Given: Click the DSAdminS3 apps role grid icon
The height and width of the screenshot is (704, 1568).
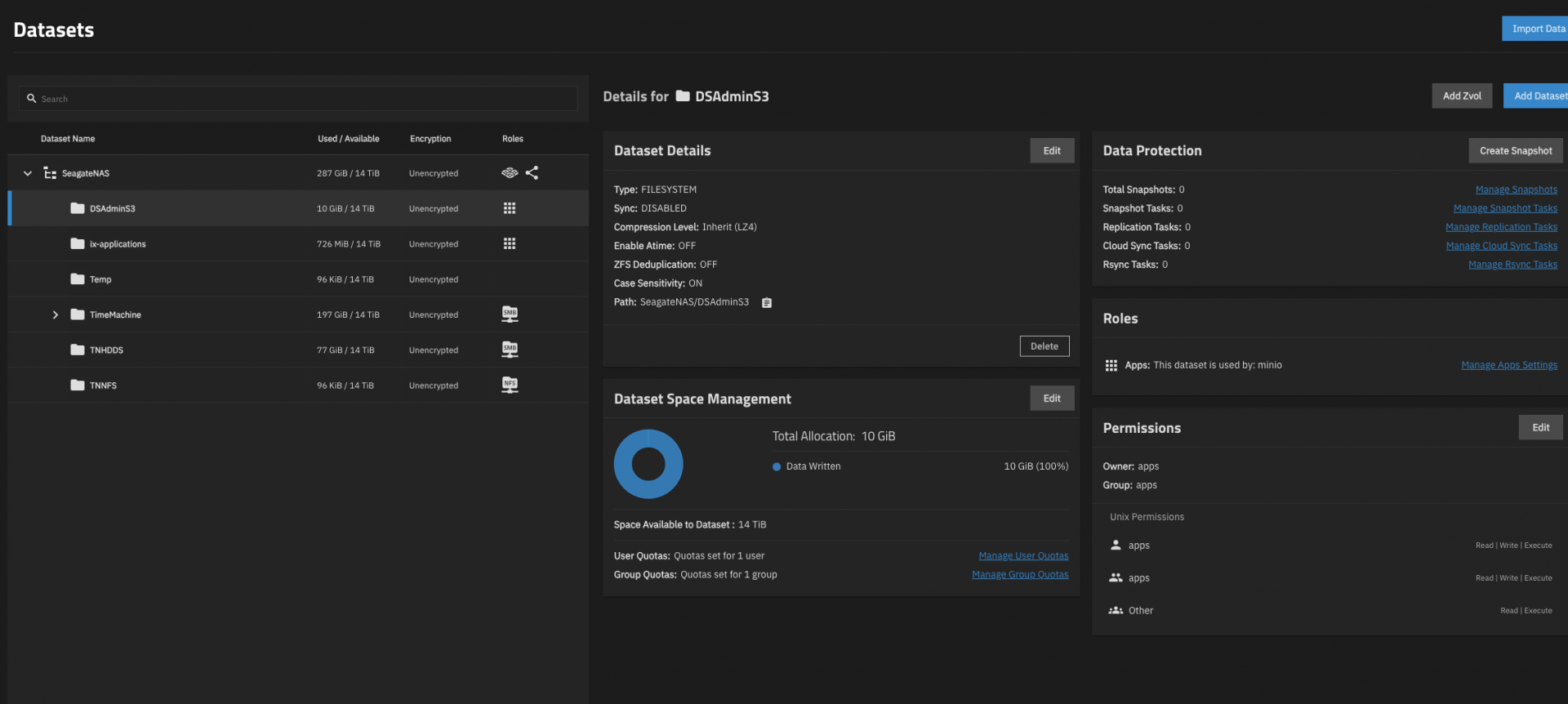Looking at the screenshot, I should (x=510, y=208).
